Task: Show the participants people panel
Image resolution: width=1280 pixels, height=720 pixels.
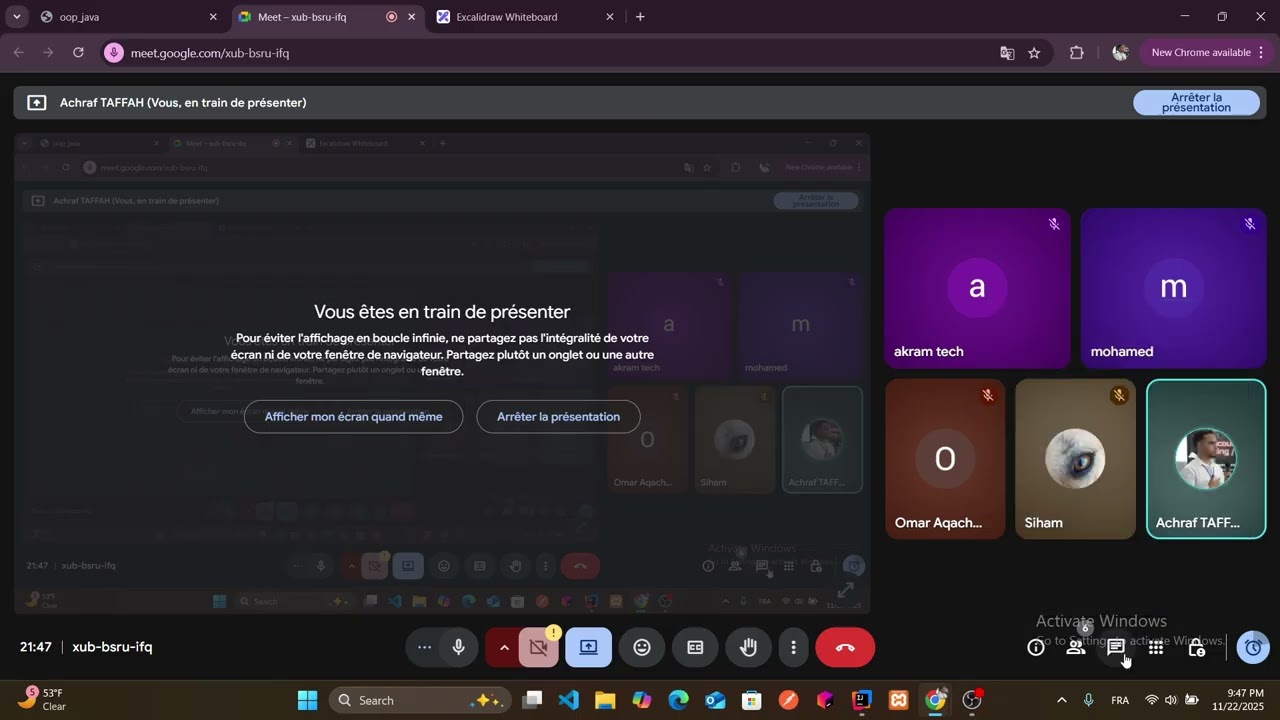Action: 1076,647
